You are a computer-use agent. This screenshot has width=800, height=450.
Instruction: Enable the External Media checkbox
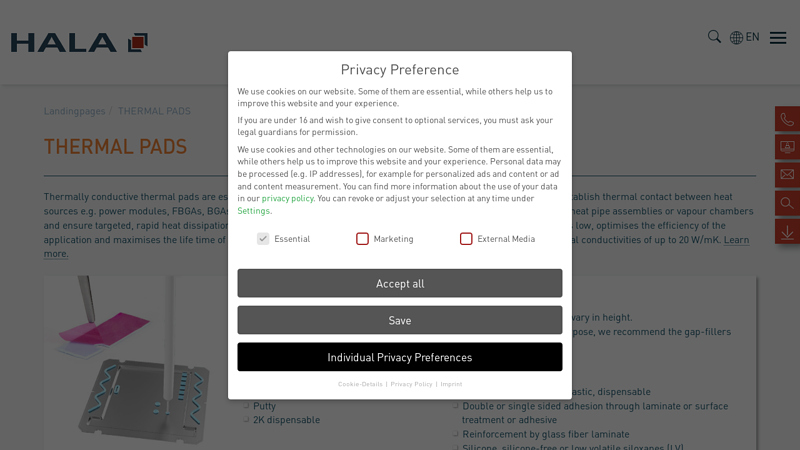(x=466, y=239)
